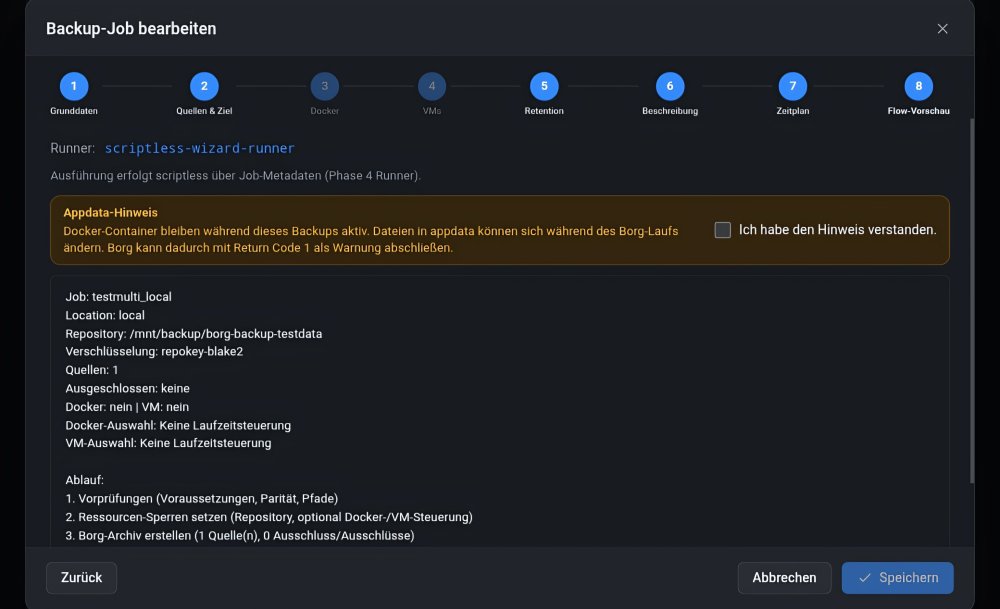The width and height of the screenshot is (1000, 609).
Task: Click the 'Appdata-Hinweis' warning title
Action: click(110, 213)
